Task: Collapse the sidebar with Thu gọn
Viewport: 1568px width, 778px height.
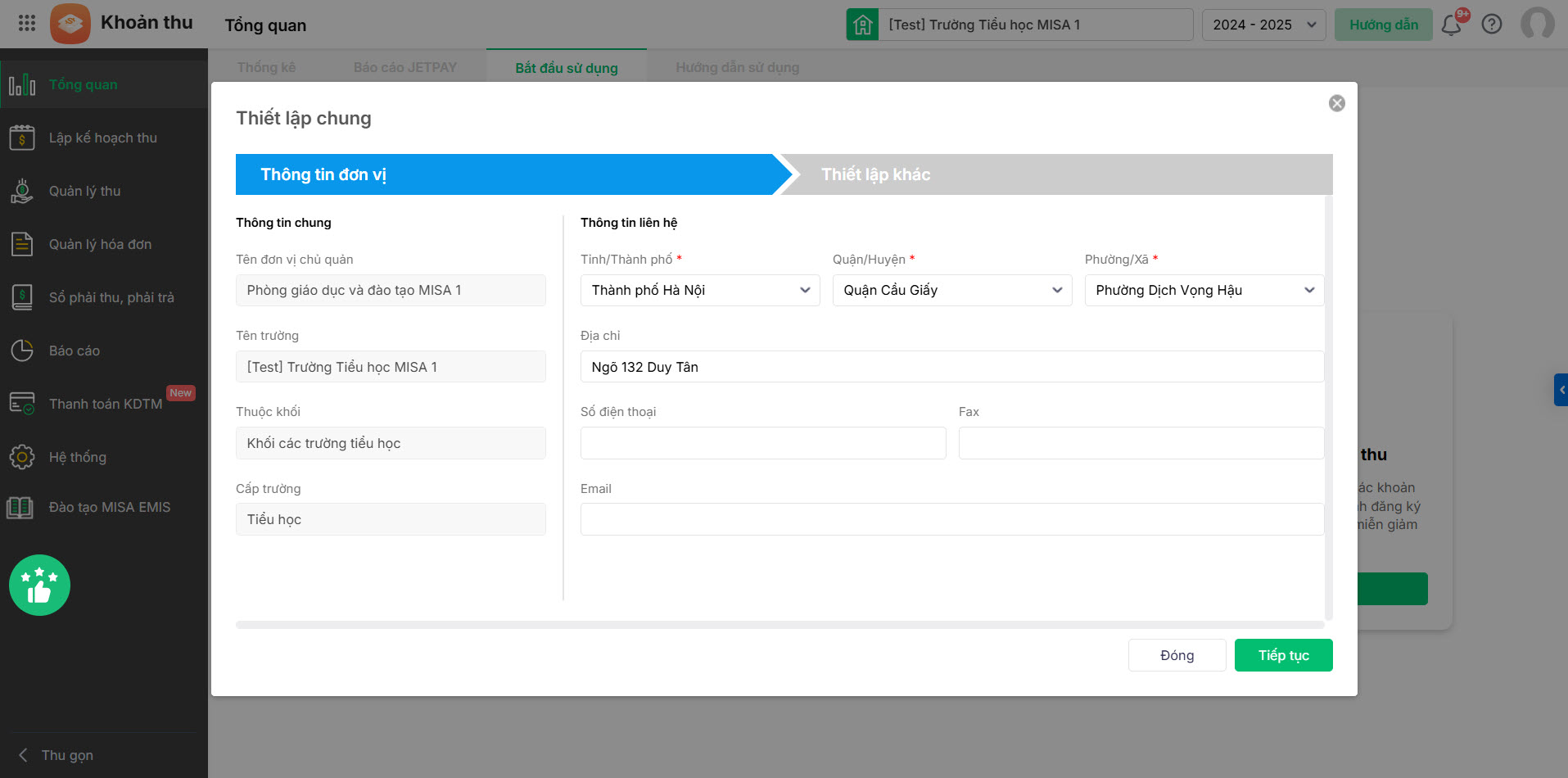Action: 67,755
